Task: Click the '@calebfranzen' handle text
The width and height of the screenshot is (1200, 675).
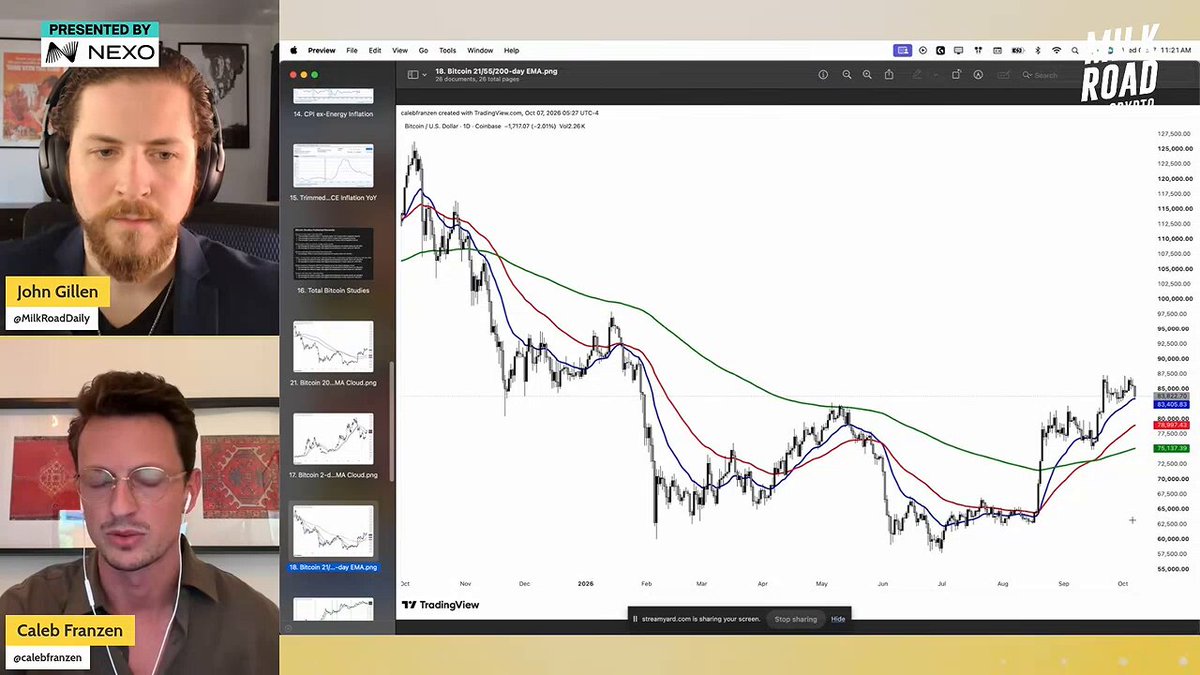Action: point(49,657)
